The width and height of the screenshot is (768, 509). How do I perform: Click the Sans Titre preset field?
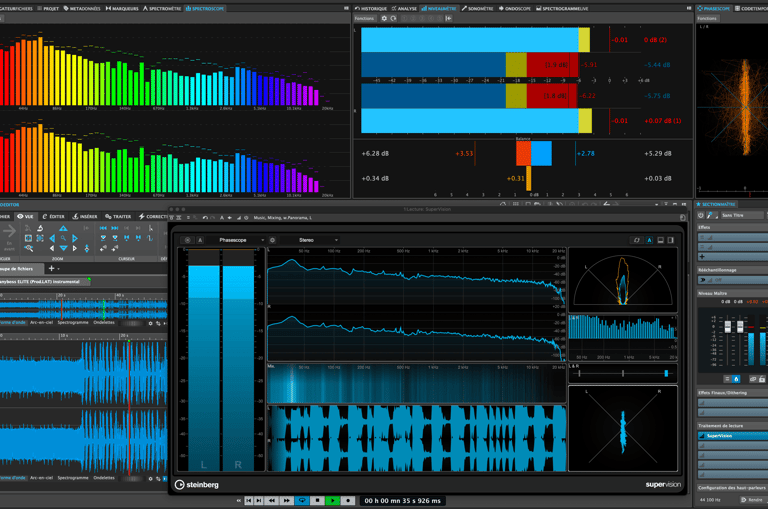click(742, 215)
